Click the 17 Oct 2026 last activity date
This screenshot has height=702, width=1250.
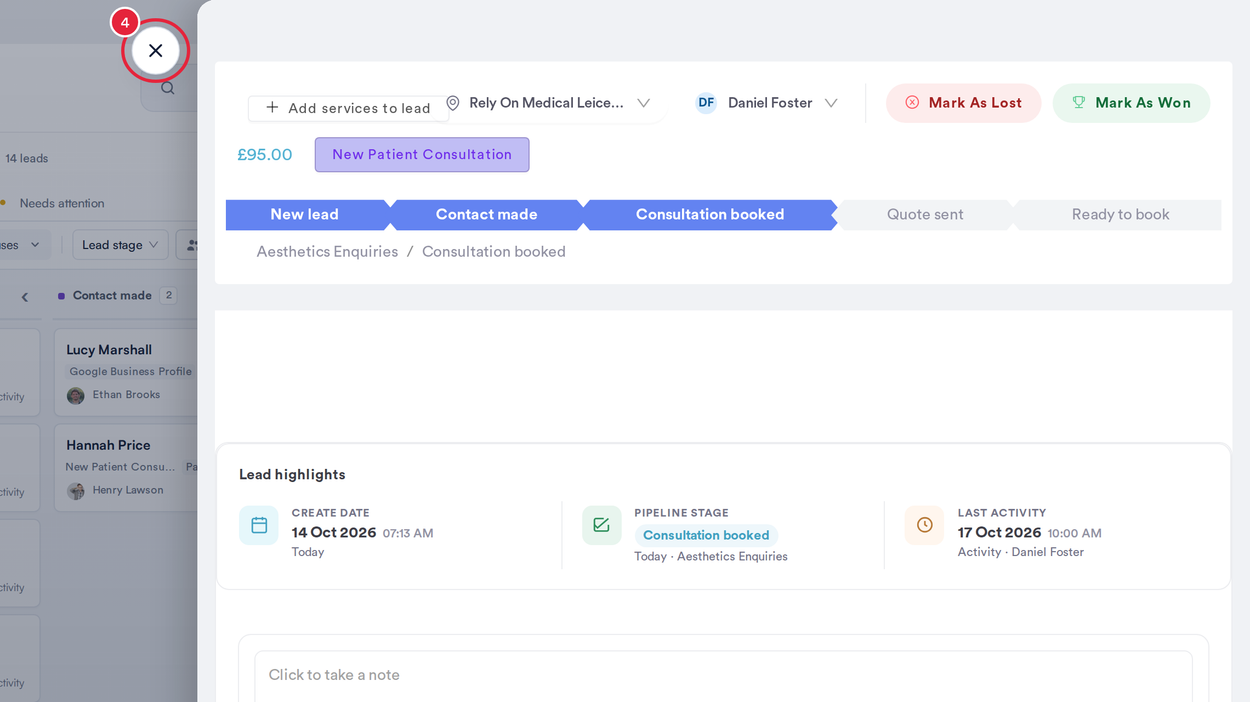click(999, 533)
